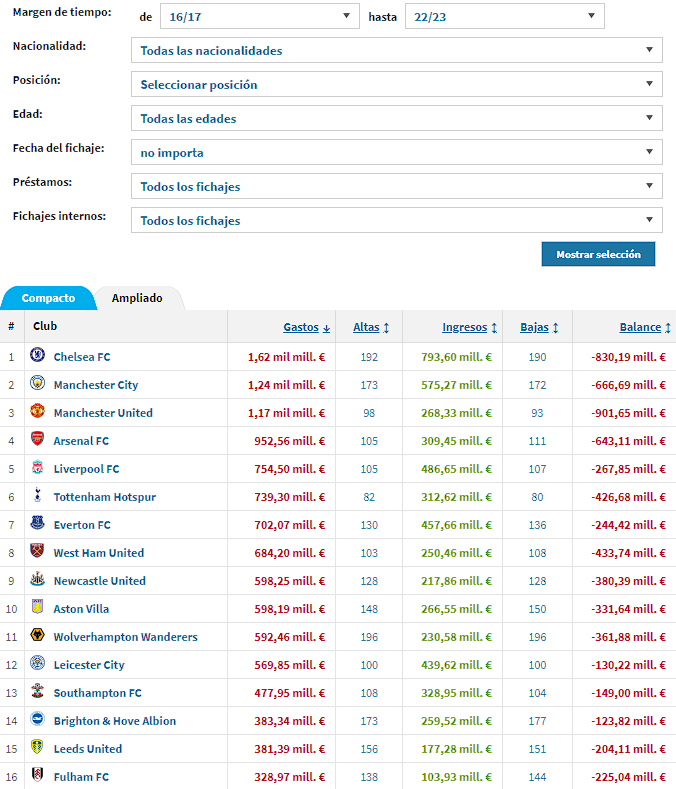Expand the Nacionalidad dropdown
This screenshot has height=789, width=676.
pyautogui.click(x=397, y=50)
